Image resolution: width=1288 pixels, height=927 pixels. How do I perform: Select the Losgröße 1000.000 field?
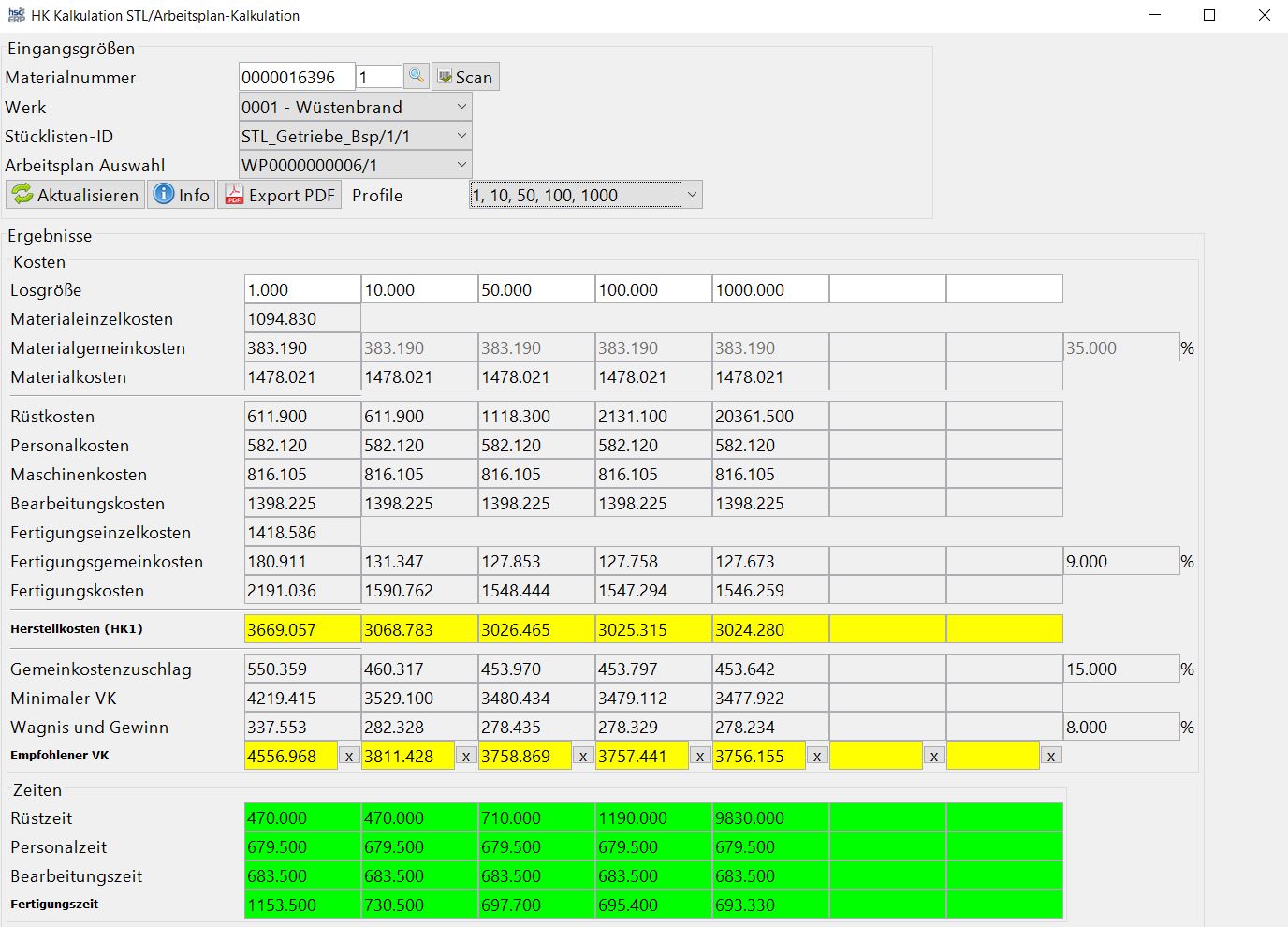[769, 289]
